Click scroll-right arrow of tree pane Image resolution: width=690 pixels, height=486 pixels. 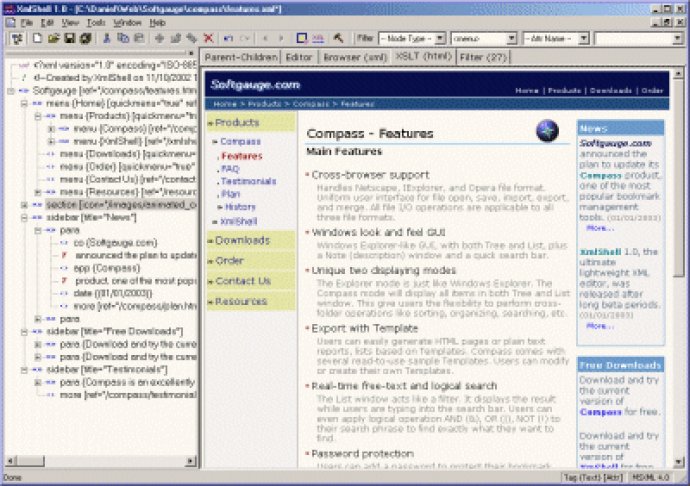coord(191,461)
